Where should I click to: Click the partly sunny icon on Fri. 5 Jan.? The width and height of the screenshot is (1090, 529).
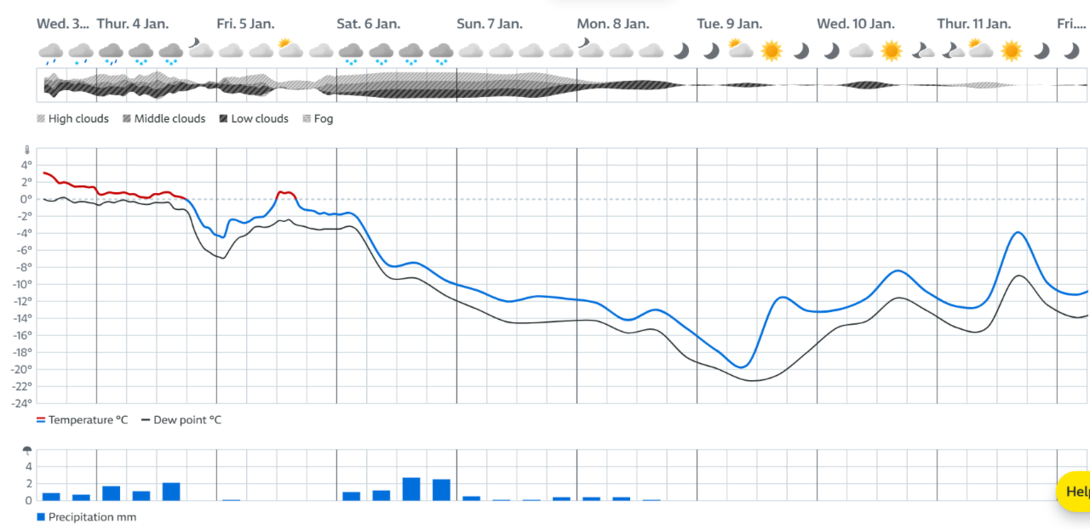point(290,49)
